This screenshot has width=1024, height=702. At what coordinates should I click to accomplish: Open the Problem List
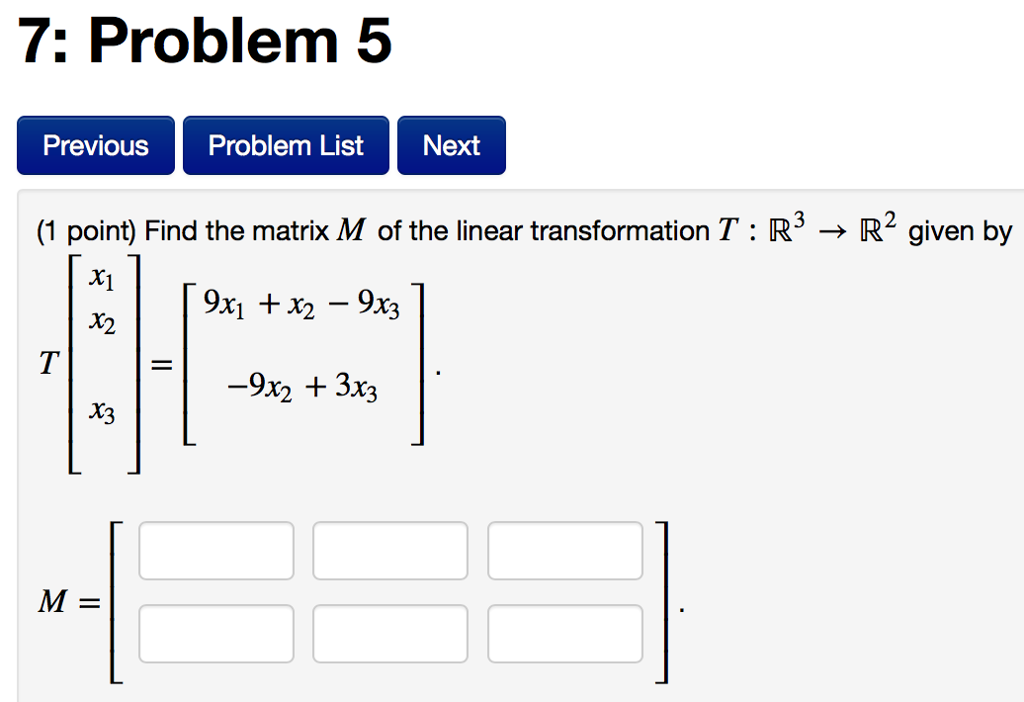pos(286,145)
